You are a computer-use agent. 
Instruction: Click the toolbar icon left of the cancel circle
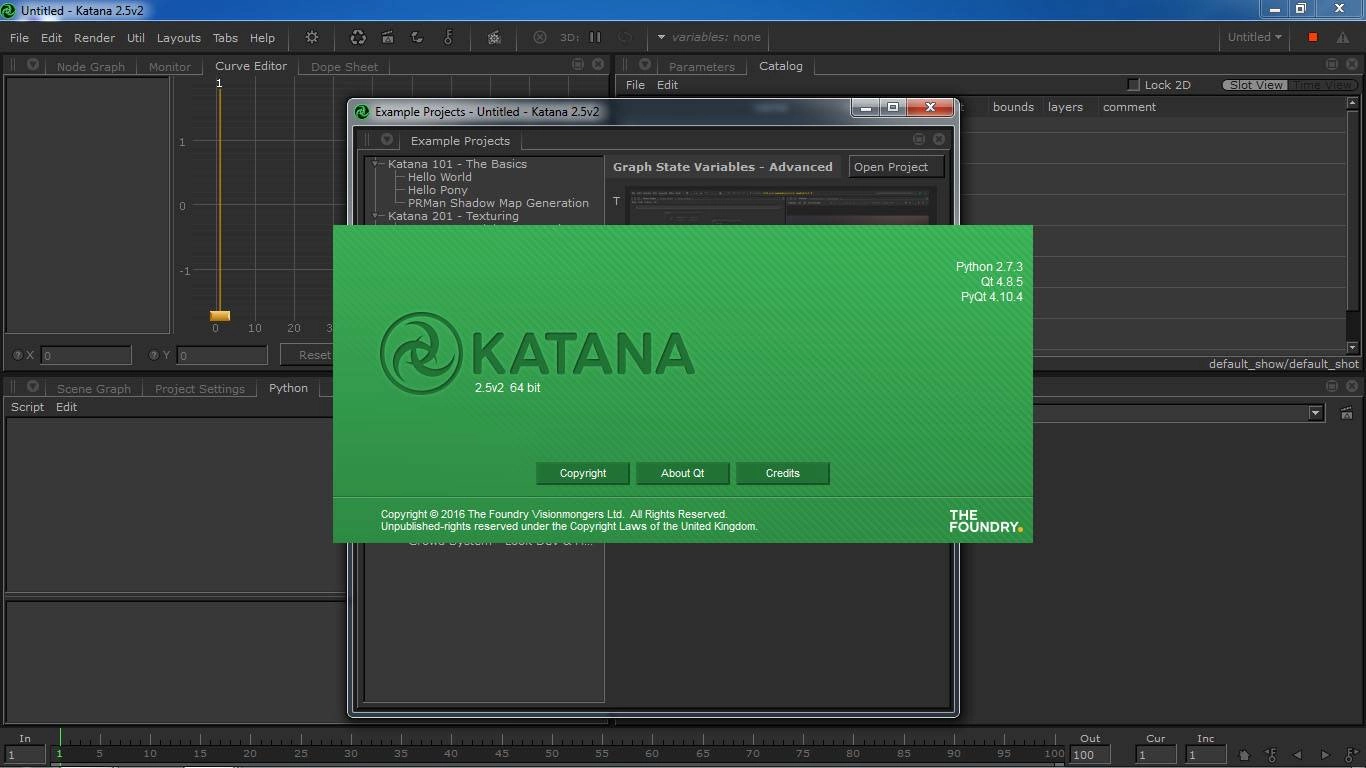coord(494,37)
